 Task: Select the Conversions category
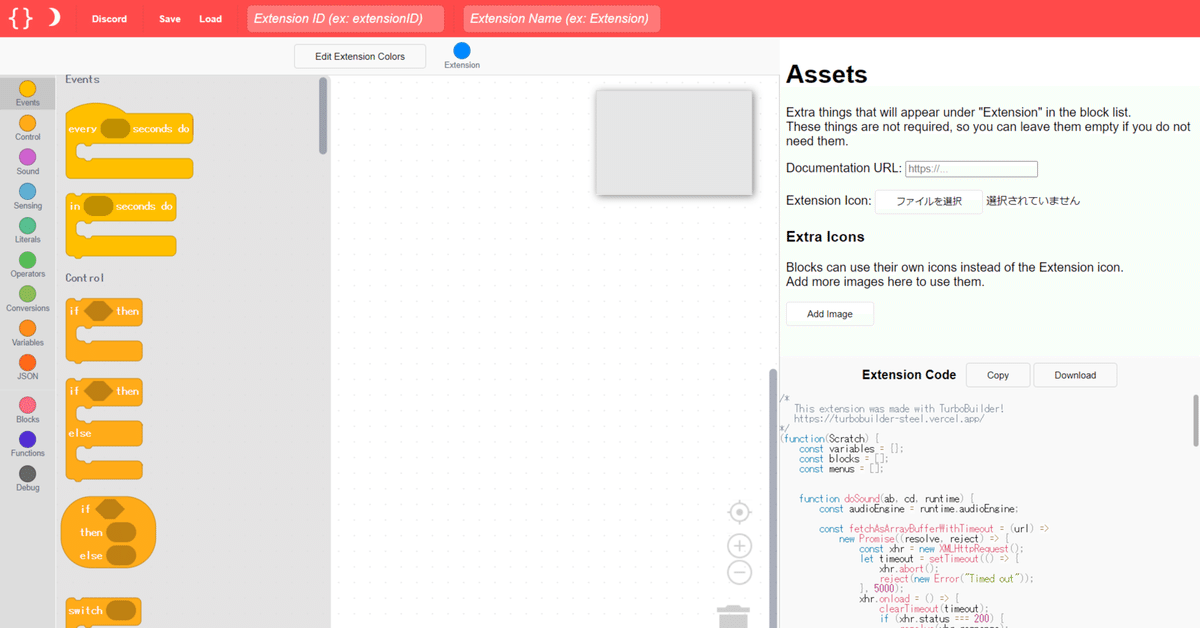(28, 299)
